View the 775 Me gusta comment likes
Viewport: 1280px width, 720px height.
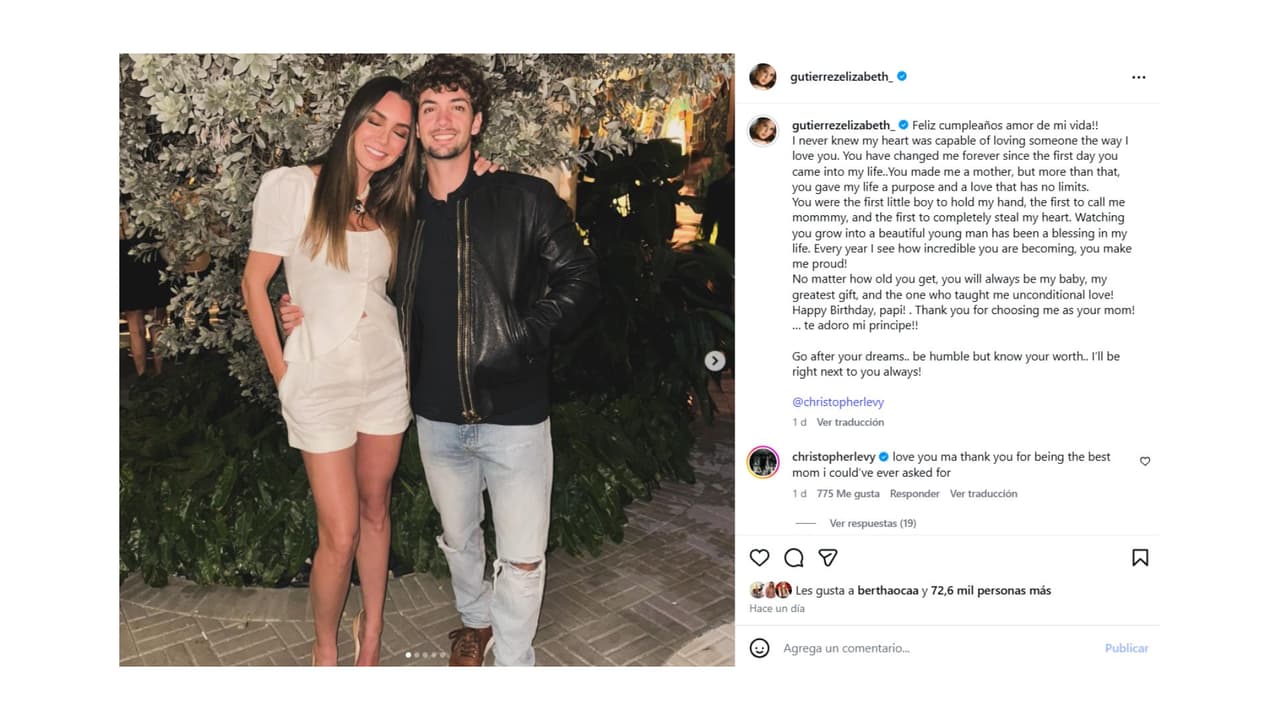click(848, 494)
